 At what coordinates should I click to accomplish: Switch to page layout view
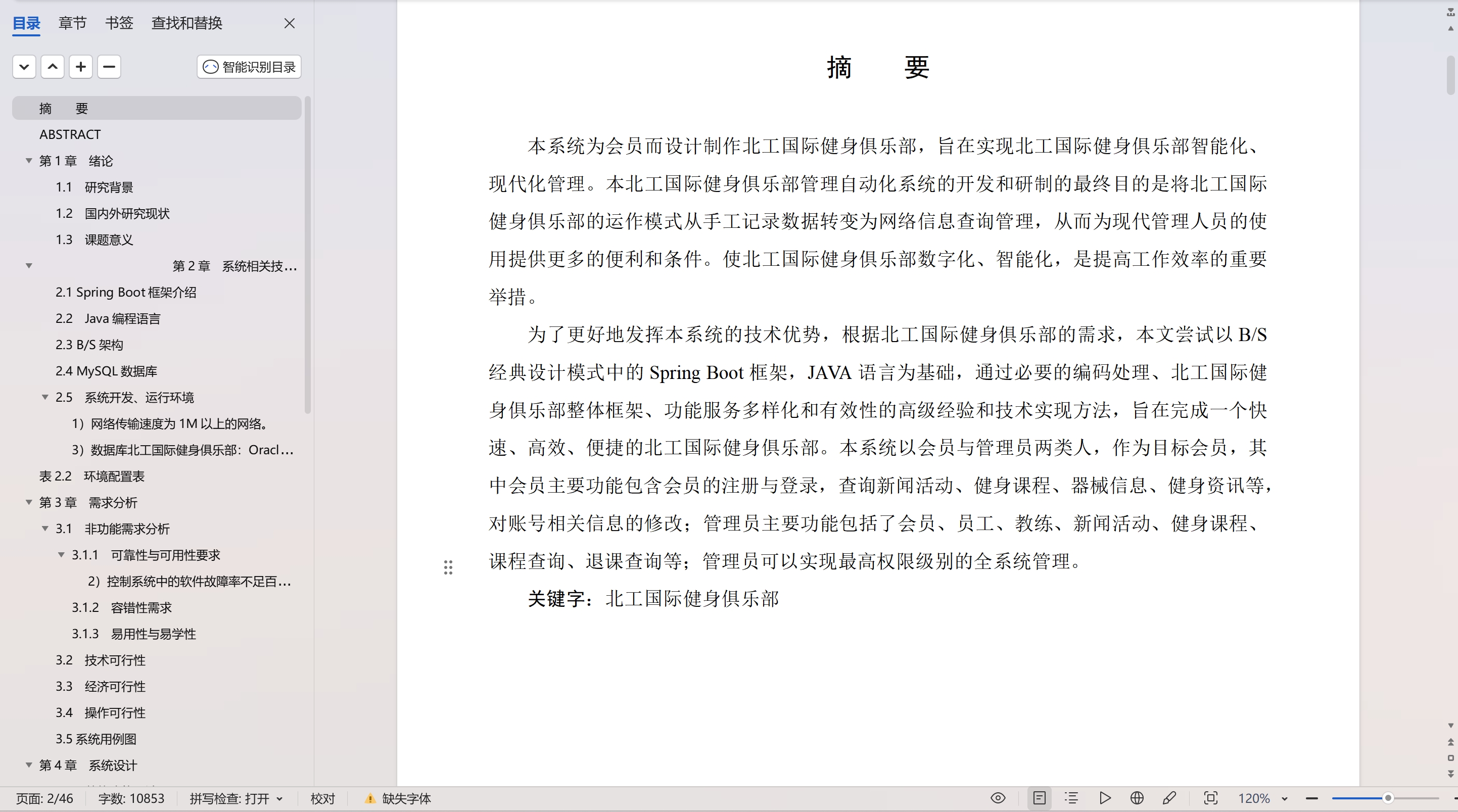[1039, 798]
